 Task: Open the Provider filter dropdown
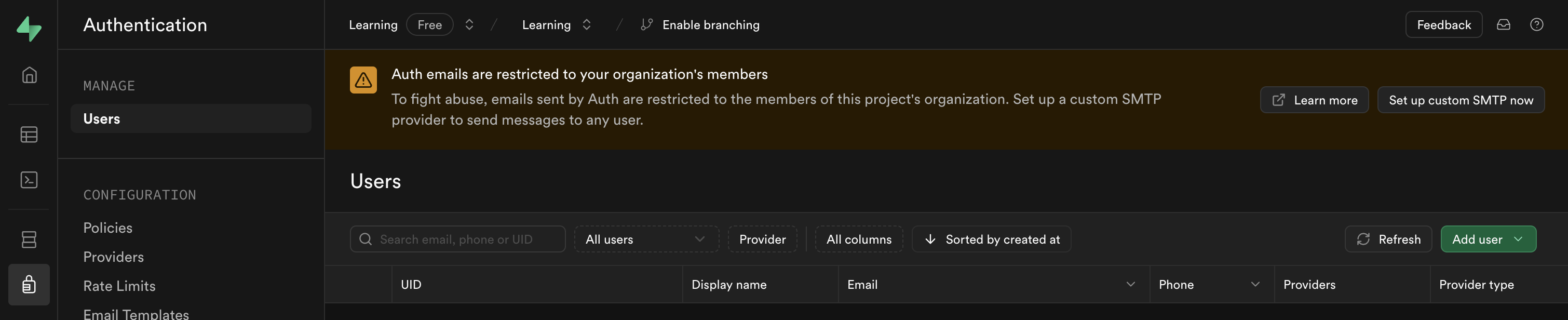point(763,239)
